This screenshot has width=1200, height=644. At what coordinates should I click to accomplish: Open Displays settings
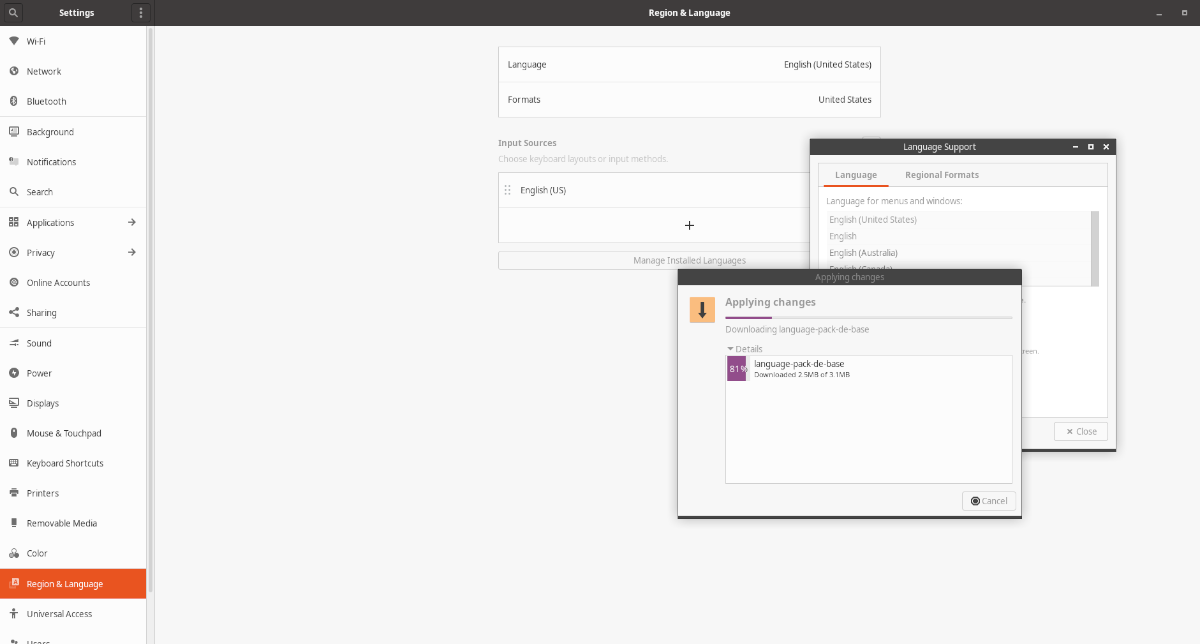44,403
